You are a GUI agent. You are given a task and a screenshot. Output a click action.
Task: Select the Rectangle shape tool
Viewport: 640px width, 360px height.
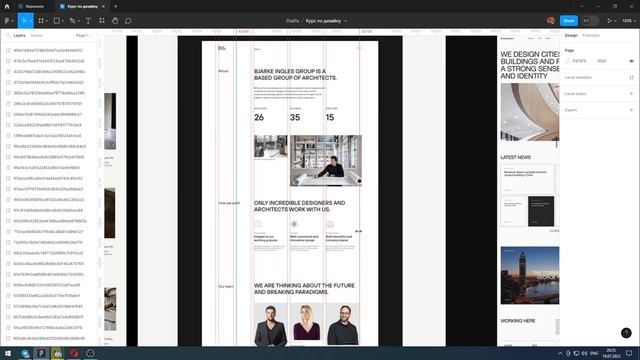(57, 20)
